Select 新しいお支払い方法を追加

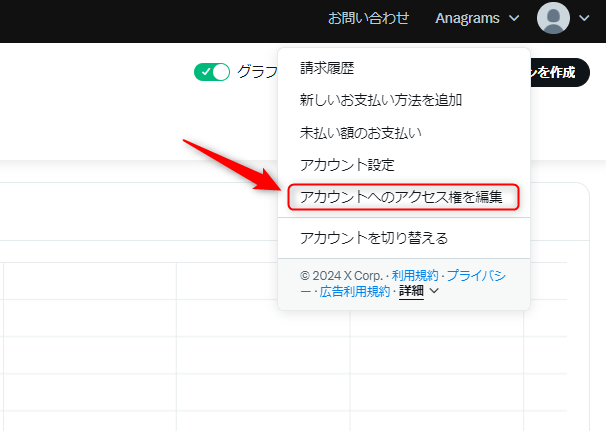[380, 100]
